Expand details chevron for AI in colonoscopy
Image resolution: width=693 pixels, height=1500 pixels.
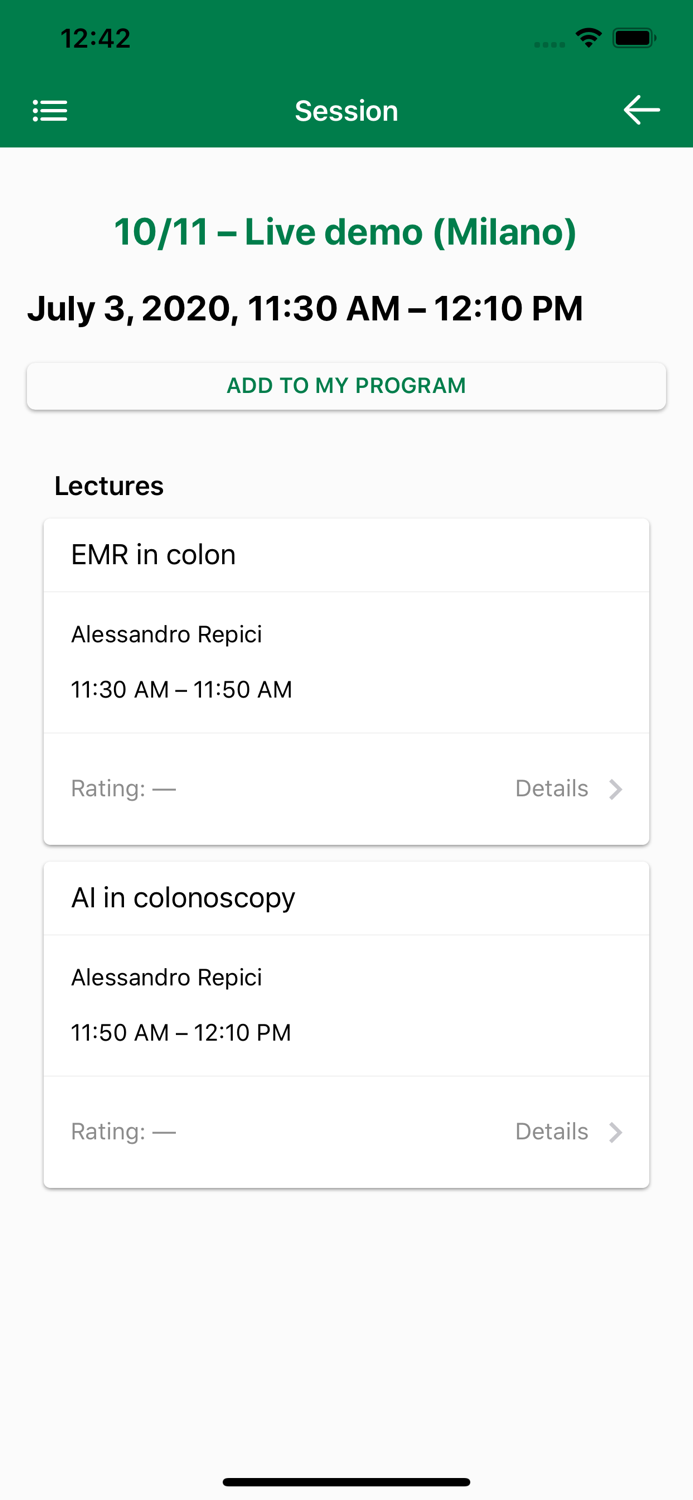pyautogui.click(x=616, y=1132)
